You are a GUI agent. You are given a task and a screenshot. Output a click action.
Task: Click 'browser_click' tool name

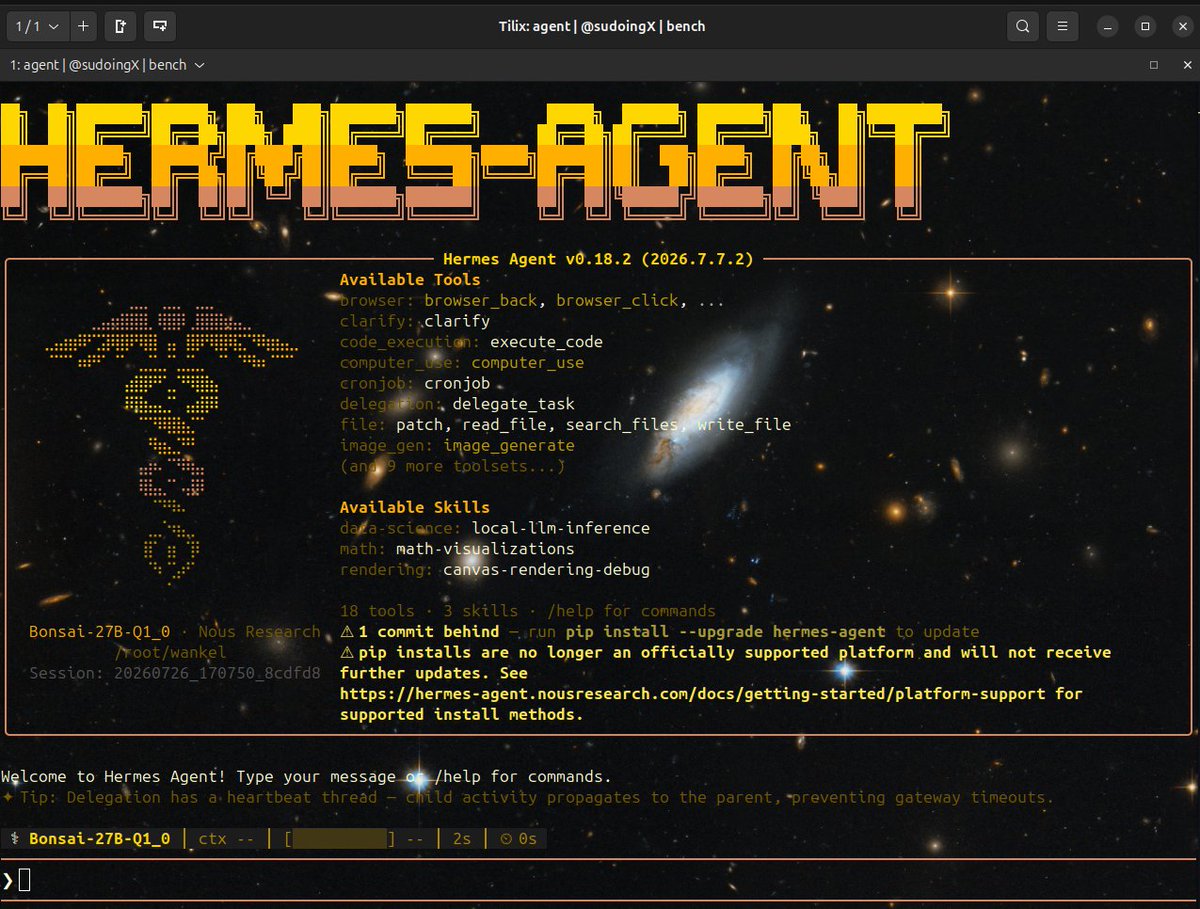point(618,301)
